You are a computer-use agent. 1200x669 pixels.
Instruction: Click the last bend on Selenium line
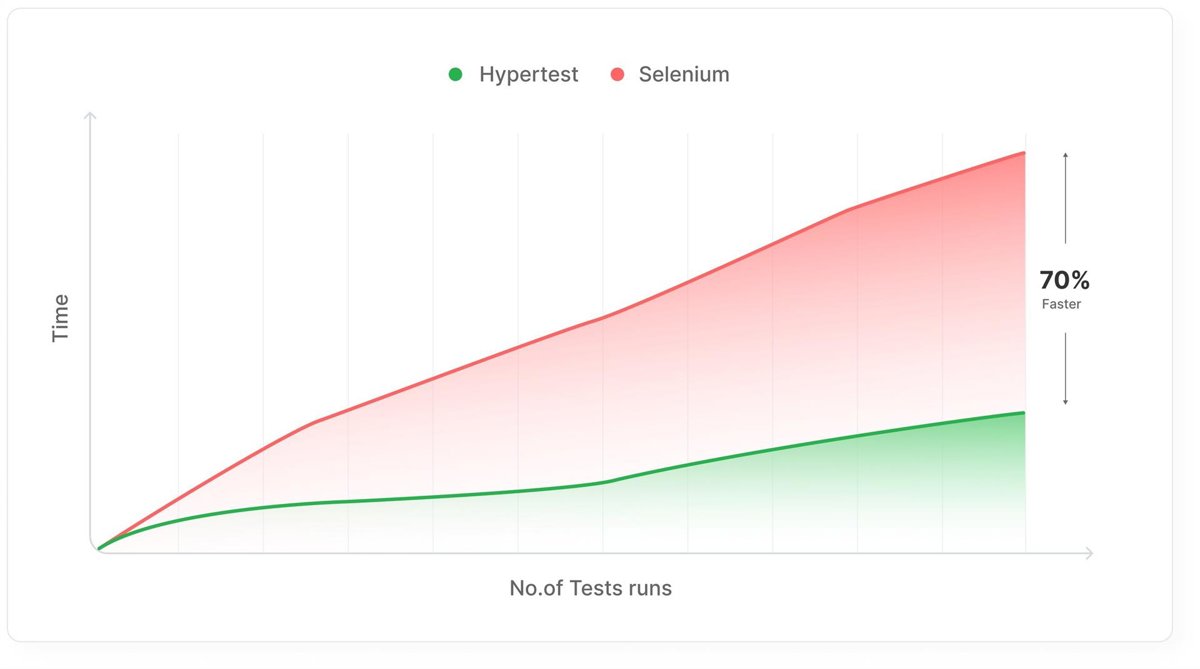851,209
